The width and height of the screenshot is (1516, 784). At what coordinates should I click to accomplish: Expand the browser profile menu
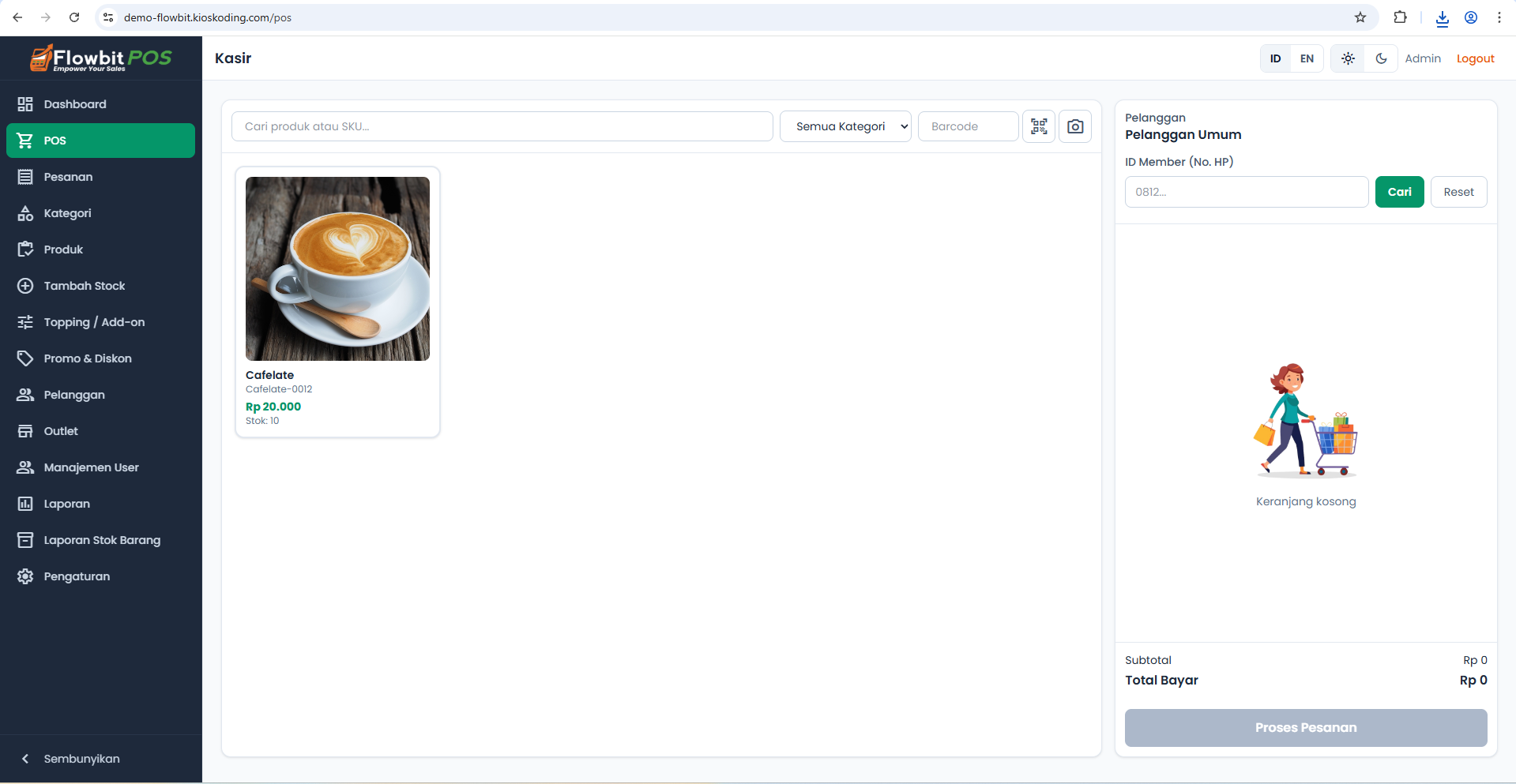click(1471, 17)
